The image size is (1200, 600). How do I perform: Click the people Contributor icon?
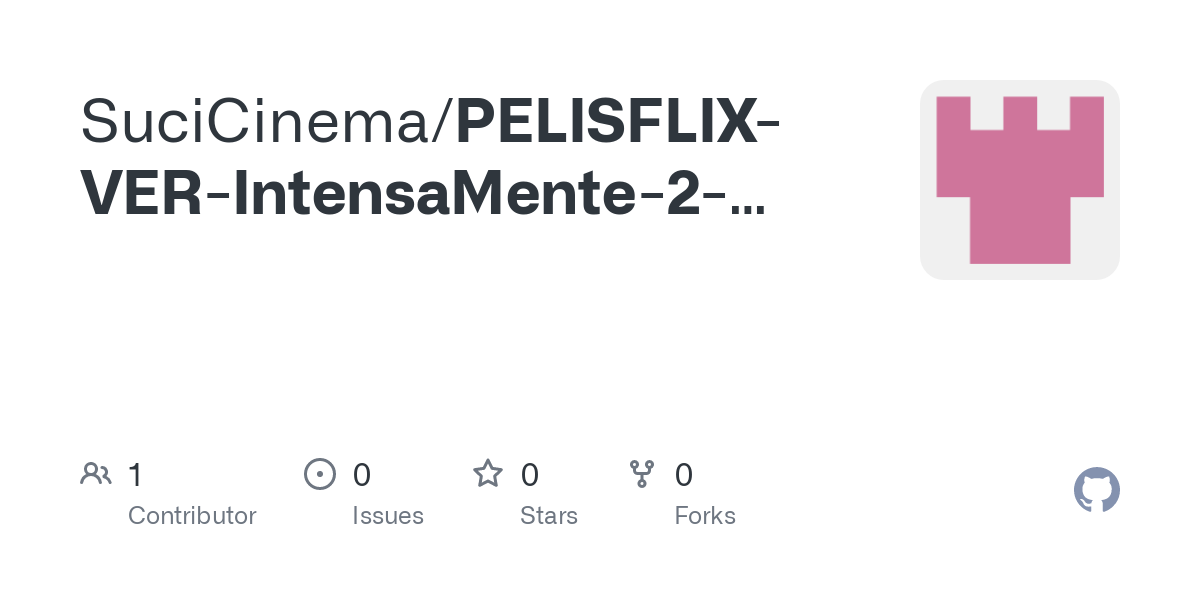(x=96, y=474)
